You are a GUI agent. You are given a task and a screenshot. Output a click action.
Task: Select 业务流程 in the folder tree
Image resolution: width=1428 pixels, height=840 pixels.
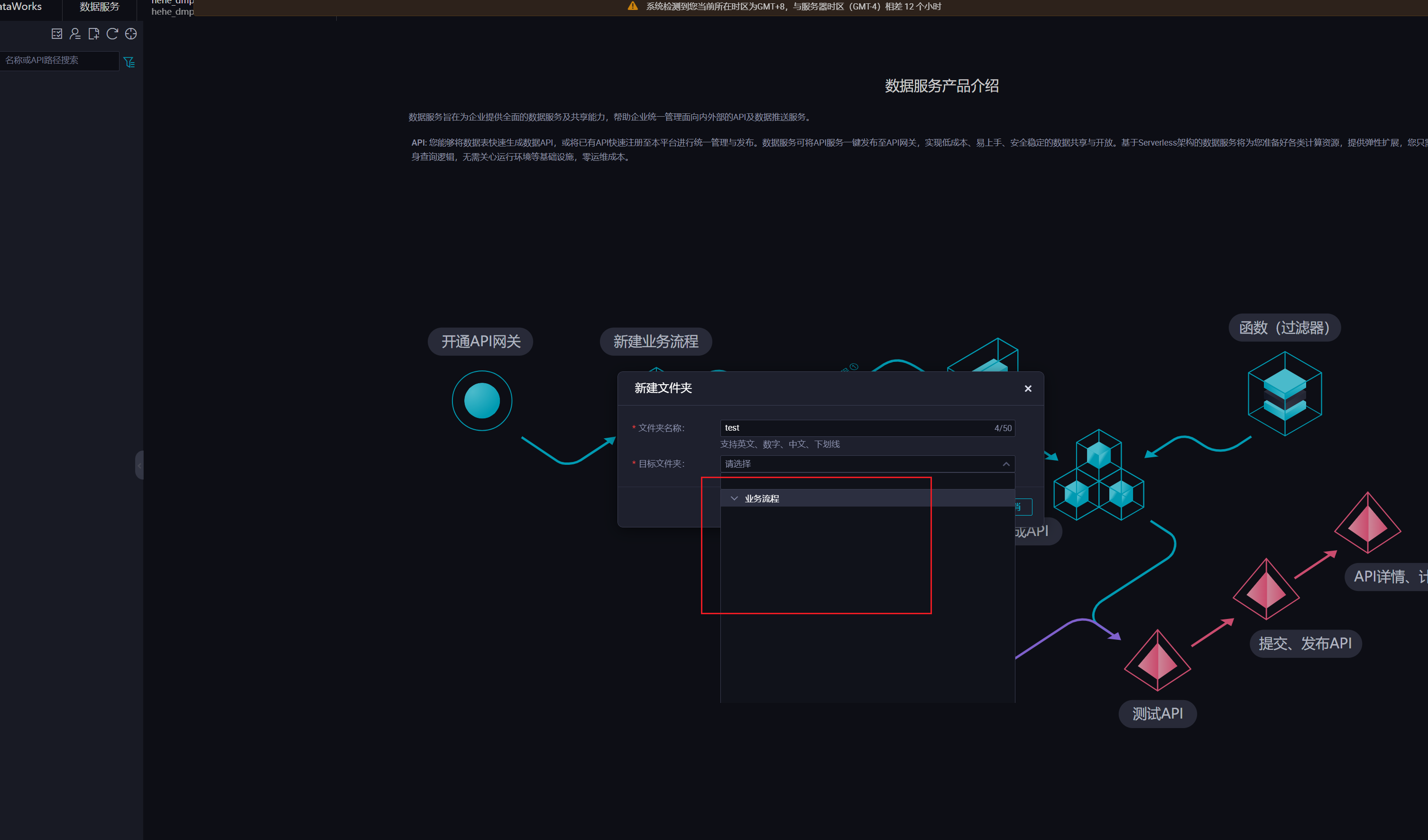pyautogui.click(x=762, y=498)
